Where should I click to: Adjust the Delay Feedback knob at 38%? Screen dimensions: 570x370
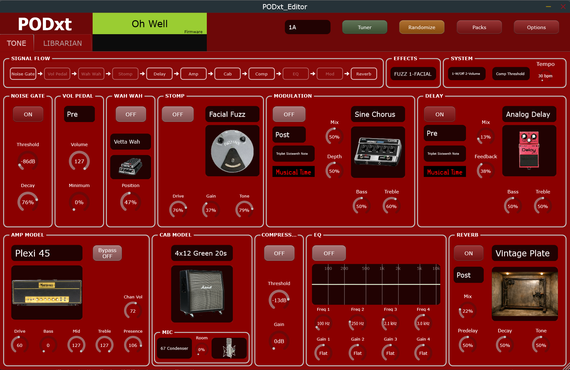(x=486, y=171)
